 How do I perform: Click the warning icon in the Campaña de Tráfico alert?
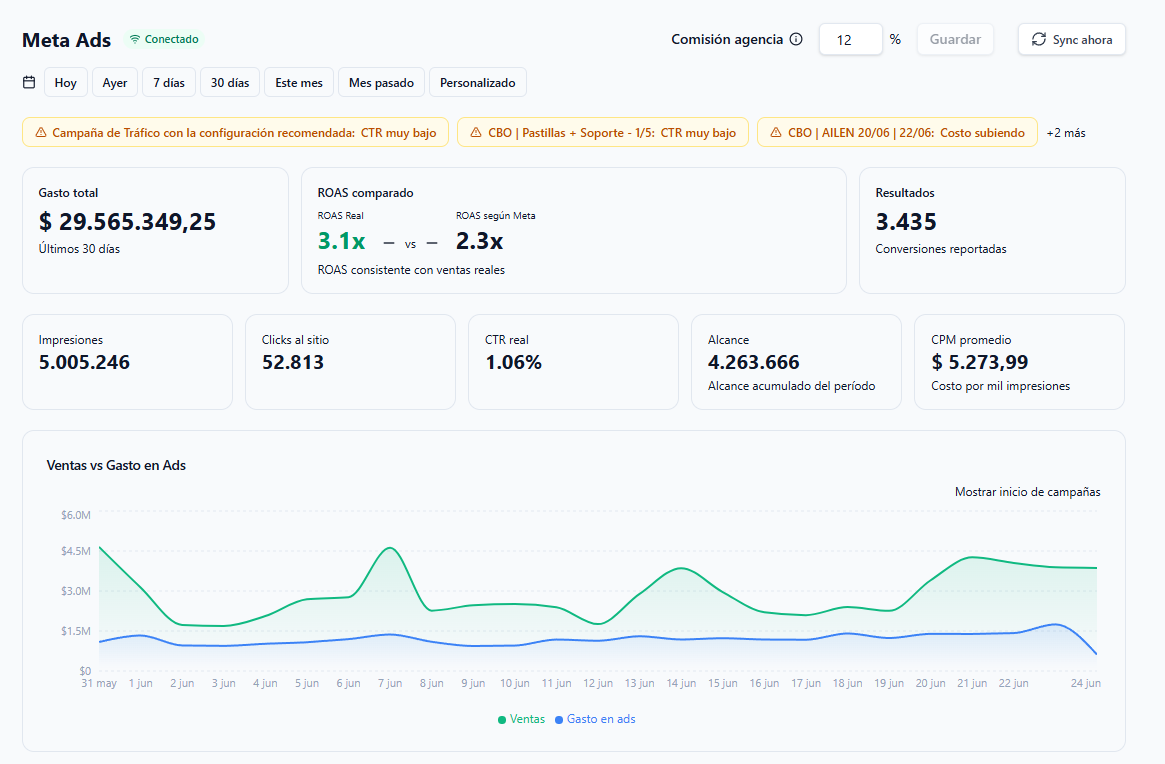tap(39, 132)
